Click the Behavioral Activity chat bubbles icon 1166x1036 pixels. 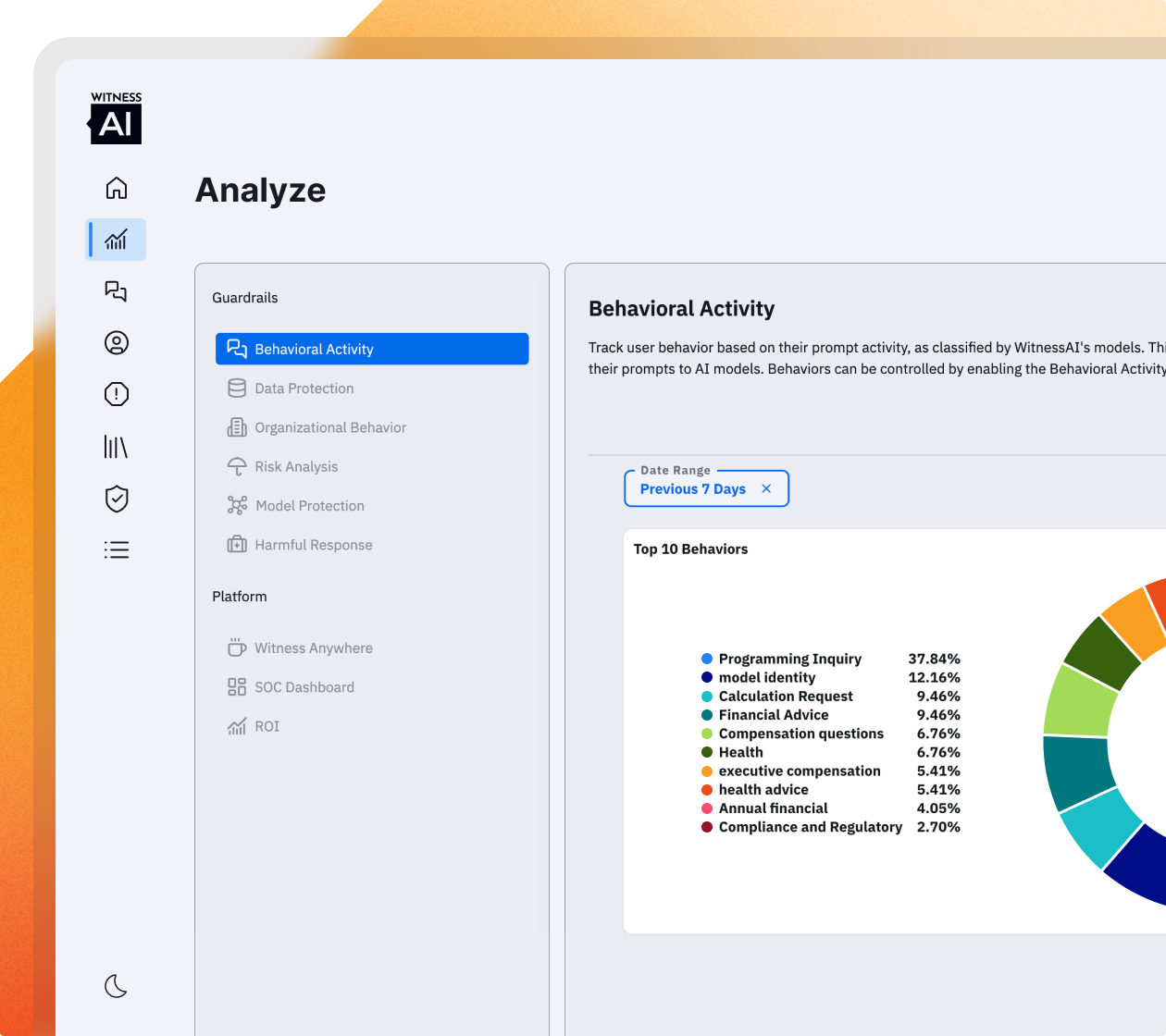[x=237, y=349]
